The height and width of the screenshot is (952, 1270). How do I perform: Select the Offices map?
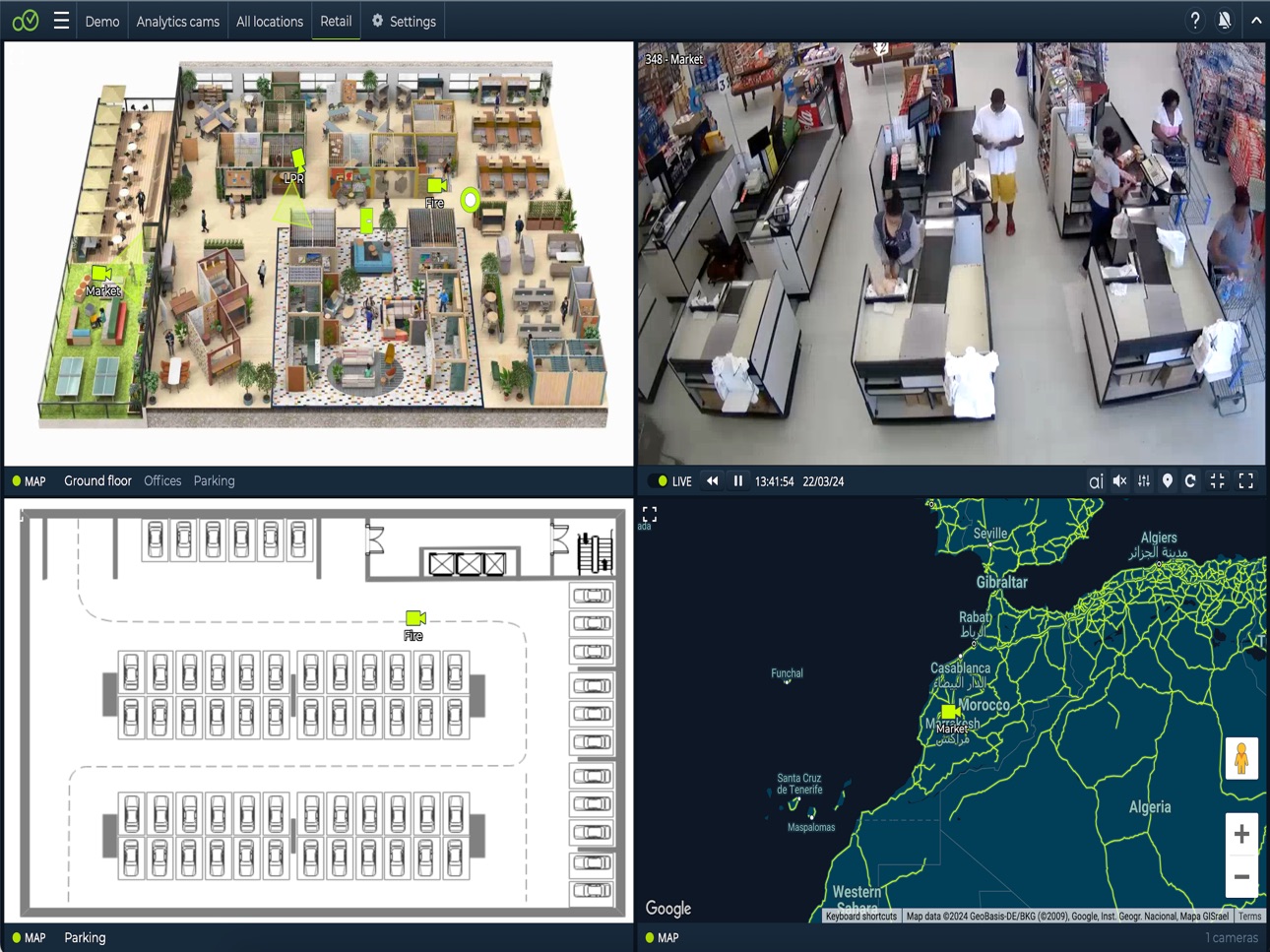pos(162,480)
